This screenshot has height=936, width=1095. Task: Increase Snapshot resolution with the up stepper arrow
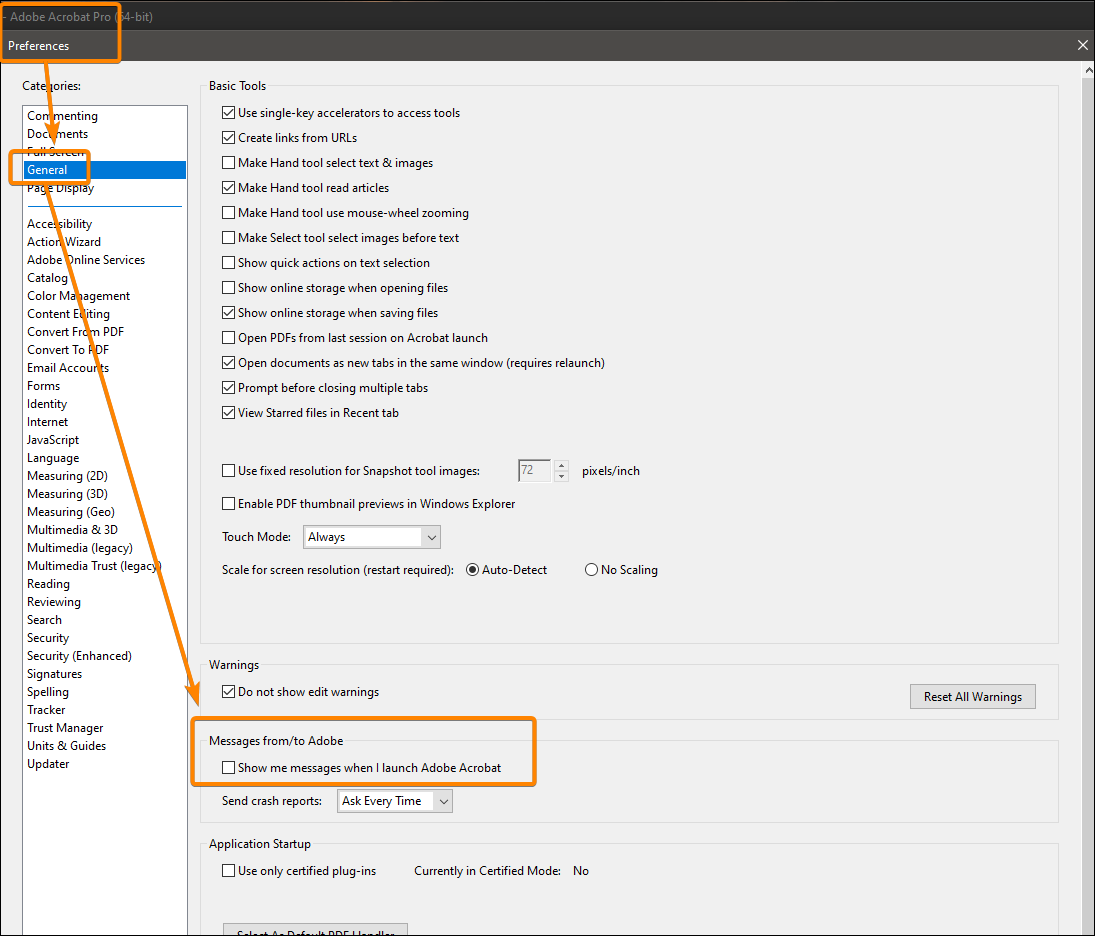click(560, 465)
